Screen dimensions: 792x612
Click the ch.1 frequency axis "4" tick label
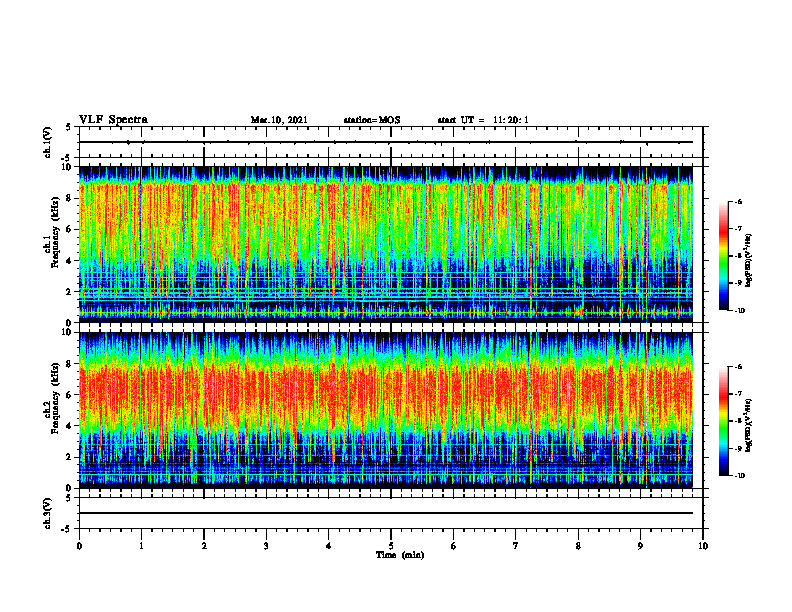(x=70, y=261)
